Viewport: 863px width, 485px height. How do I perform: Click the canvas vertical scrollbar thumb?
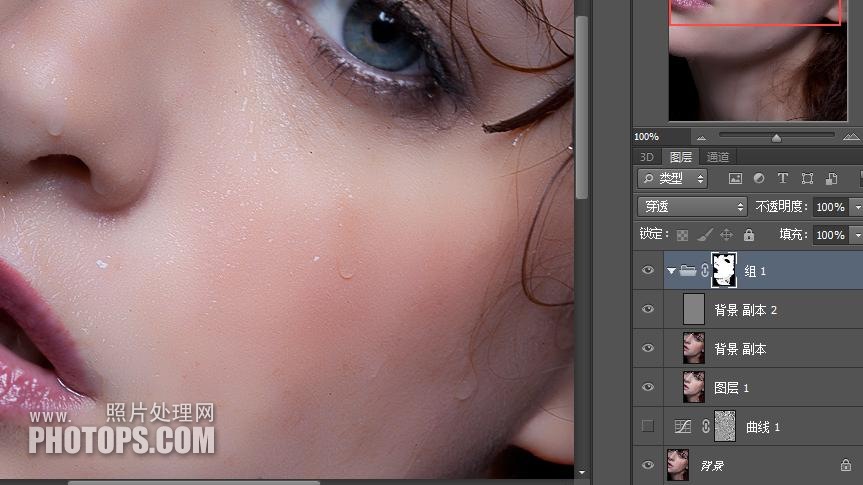point(582,107)
